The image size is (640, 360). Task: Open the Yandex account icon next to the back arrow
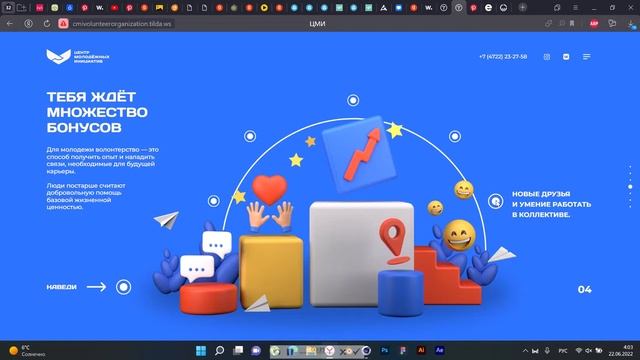click(28, 24)
